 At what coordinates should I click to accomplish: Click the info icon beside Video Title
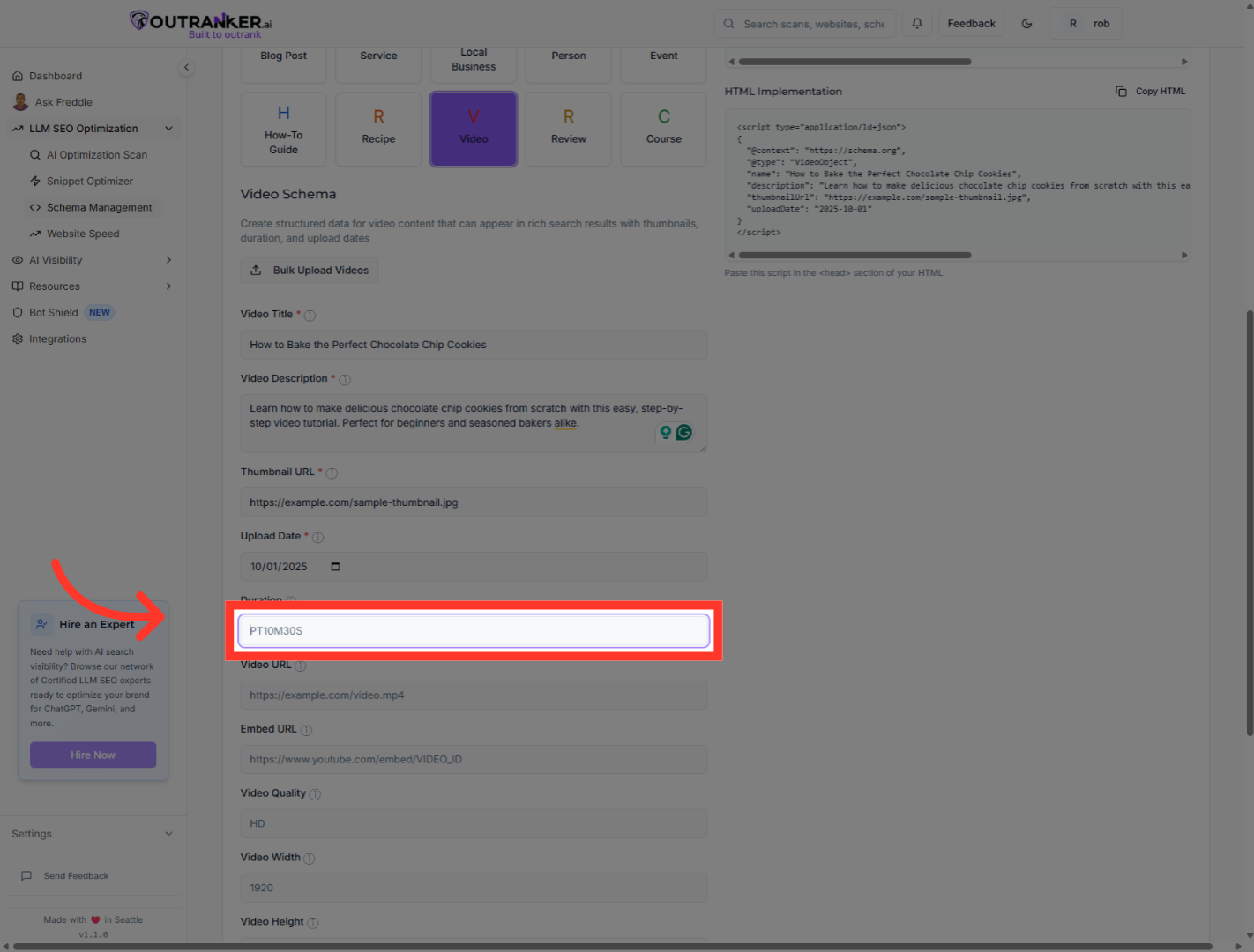pos(310,316)
